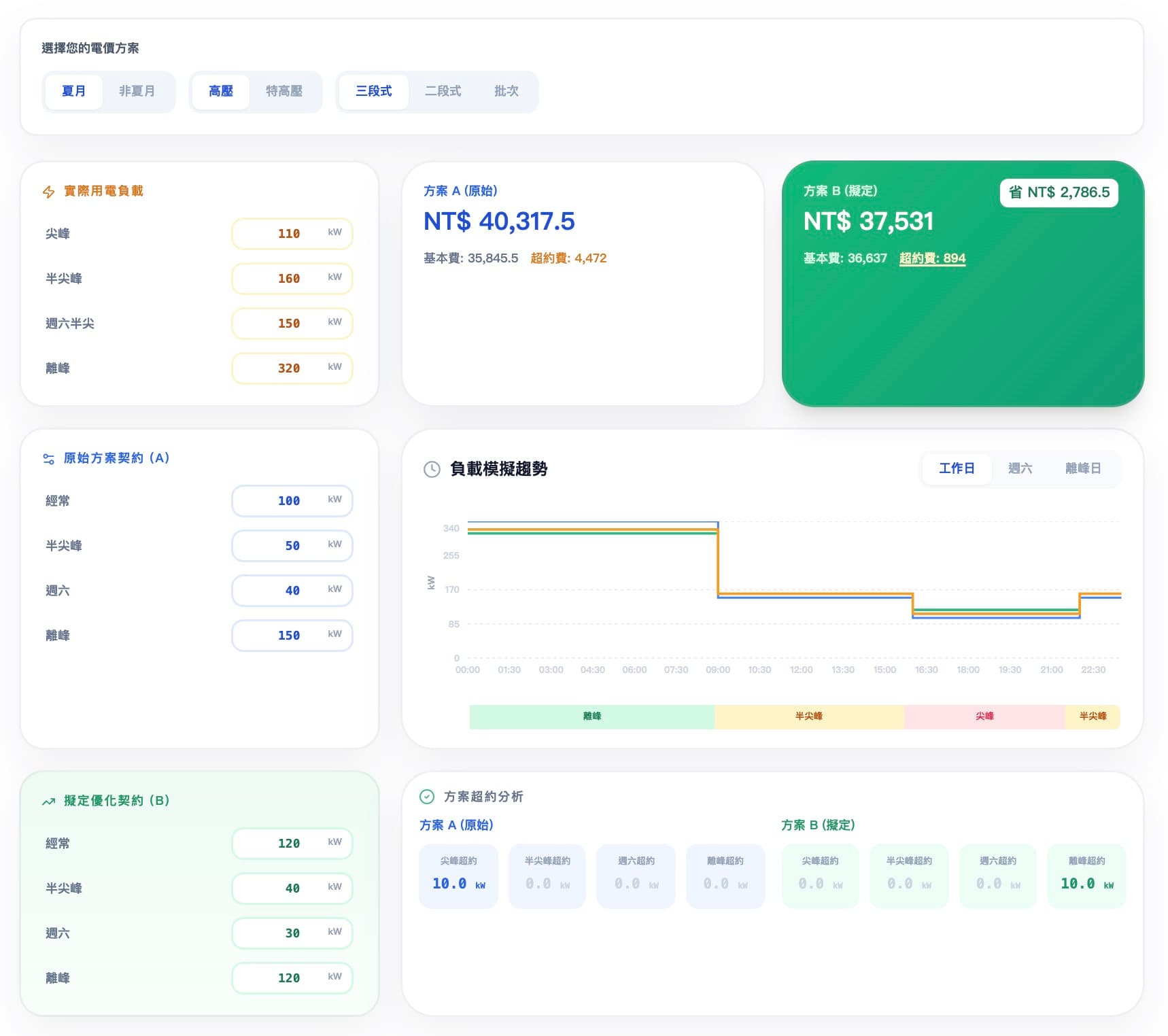
Task: Click the sliders icon beside 原始方案契約 (A)
Action: [48, 459]
